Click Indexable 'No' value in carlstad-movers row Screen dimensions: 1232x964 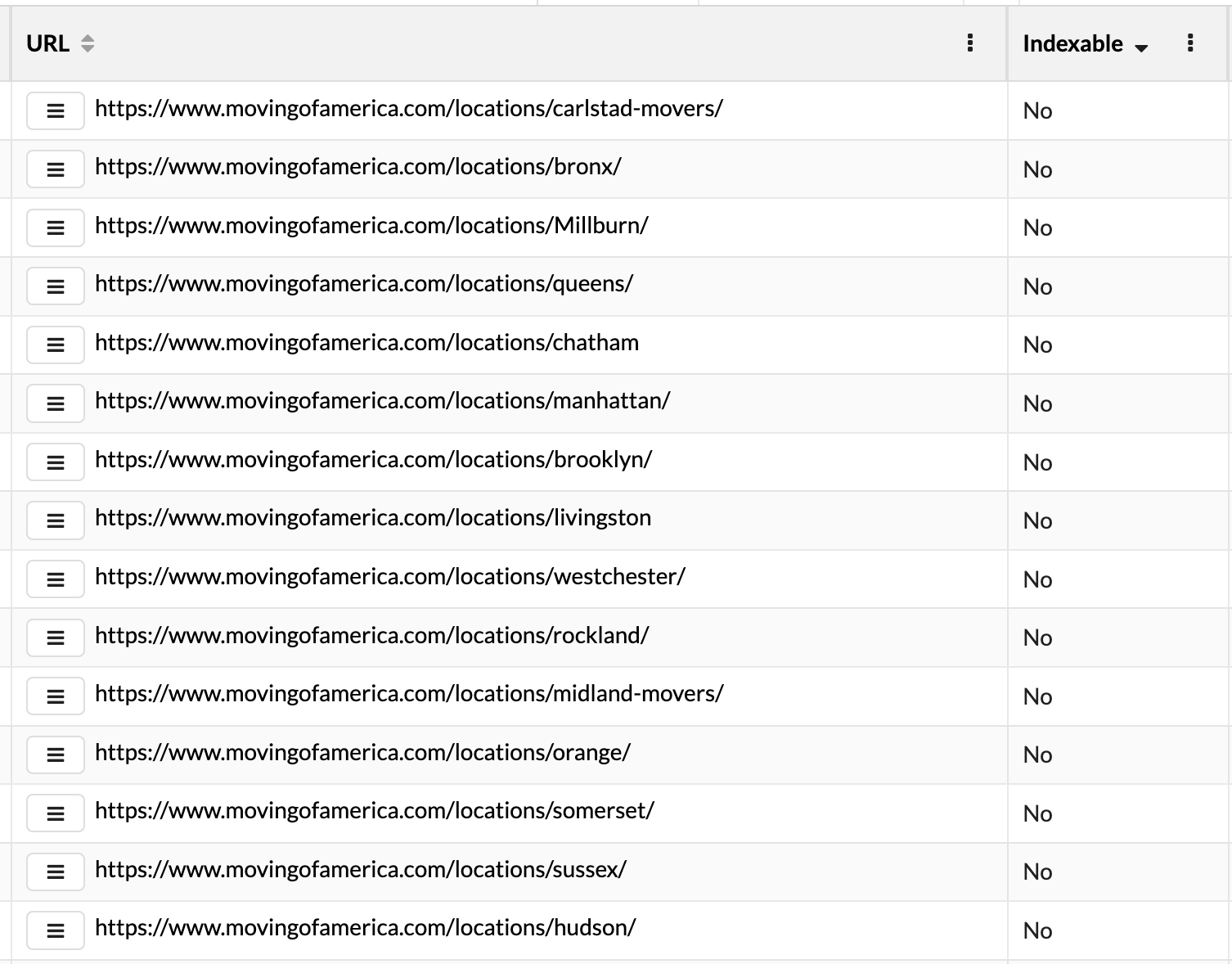pyautogui.click(x=1037, y=111)
